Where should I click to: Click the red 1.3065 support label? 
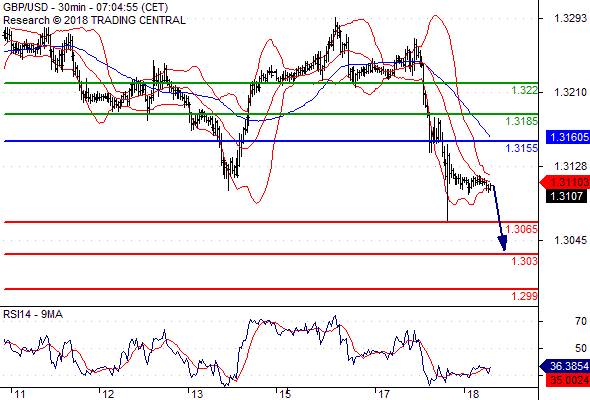(522, 229)
